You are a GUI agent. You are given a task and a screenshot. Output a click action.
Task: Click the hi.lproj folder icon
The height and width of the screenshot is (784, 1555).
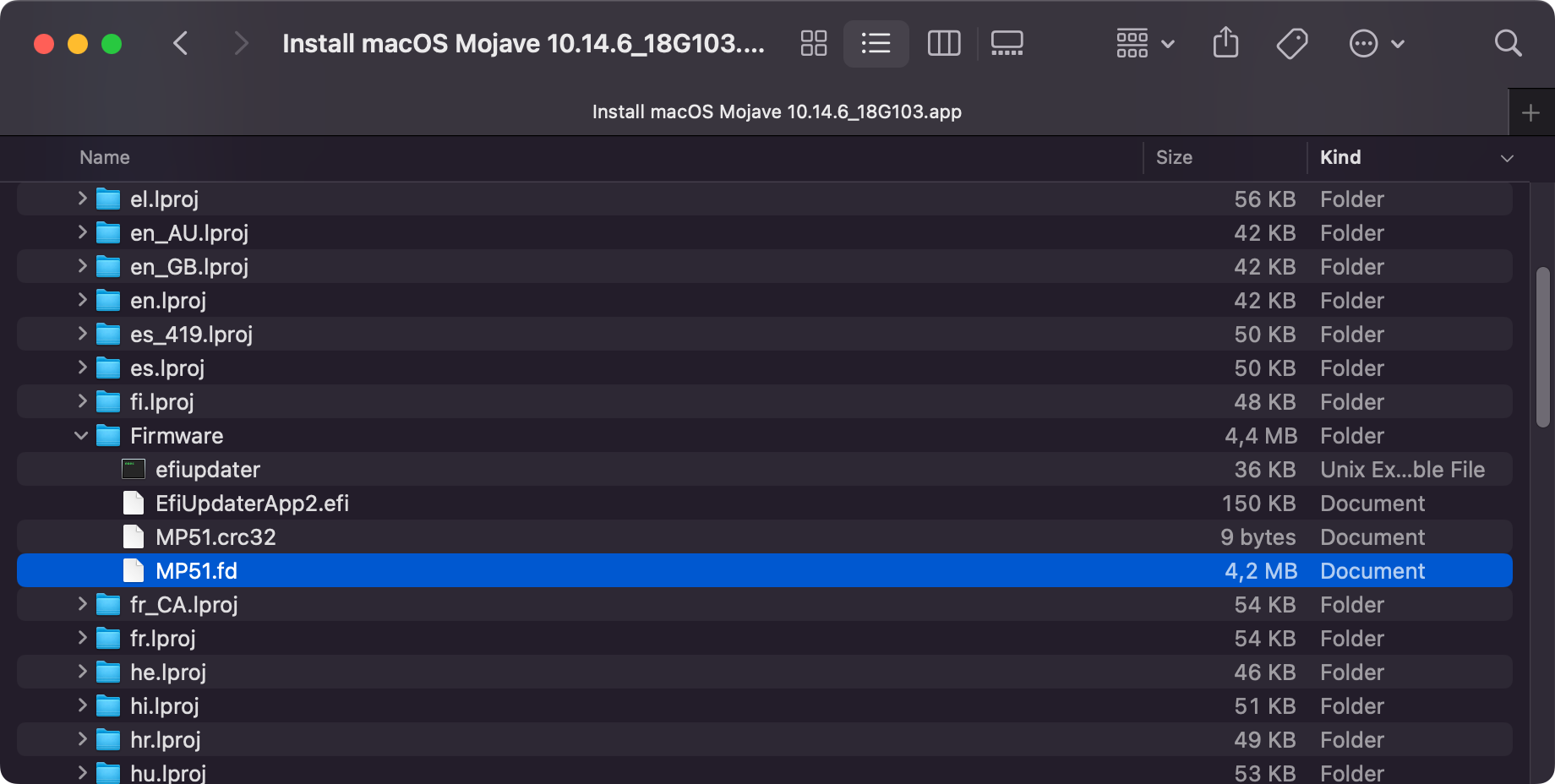pos(108,706)
